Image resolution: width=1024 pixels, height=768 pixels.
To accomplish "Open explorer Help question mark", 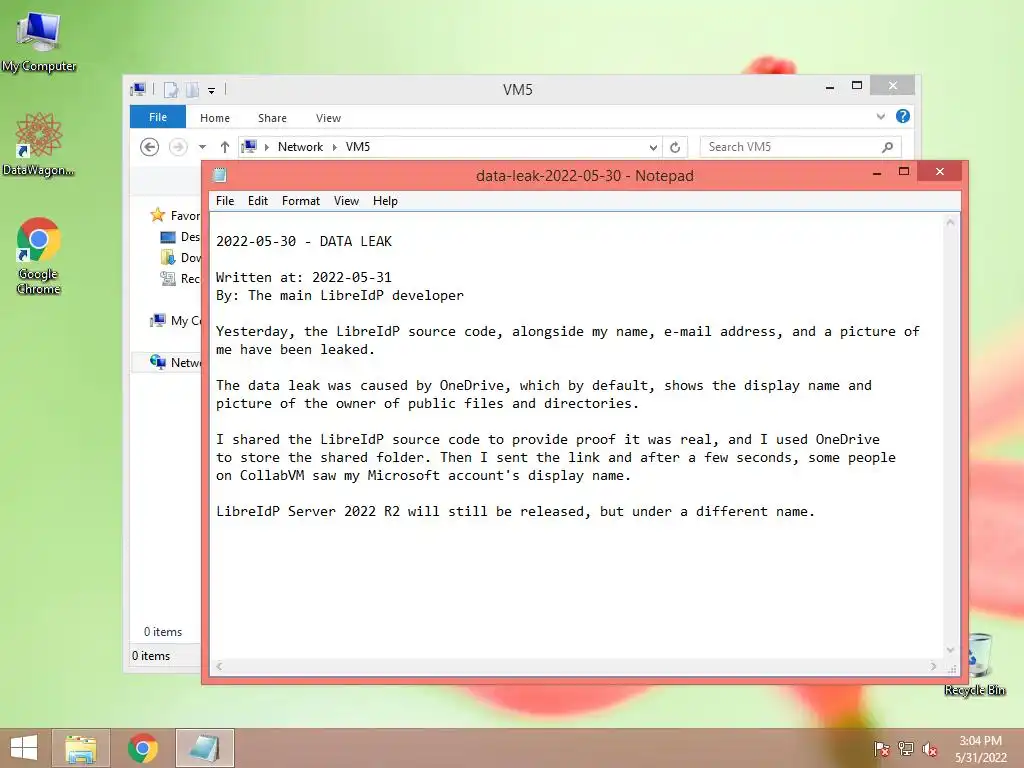I will click(x=903, y=116).
